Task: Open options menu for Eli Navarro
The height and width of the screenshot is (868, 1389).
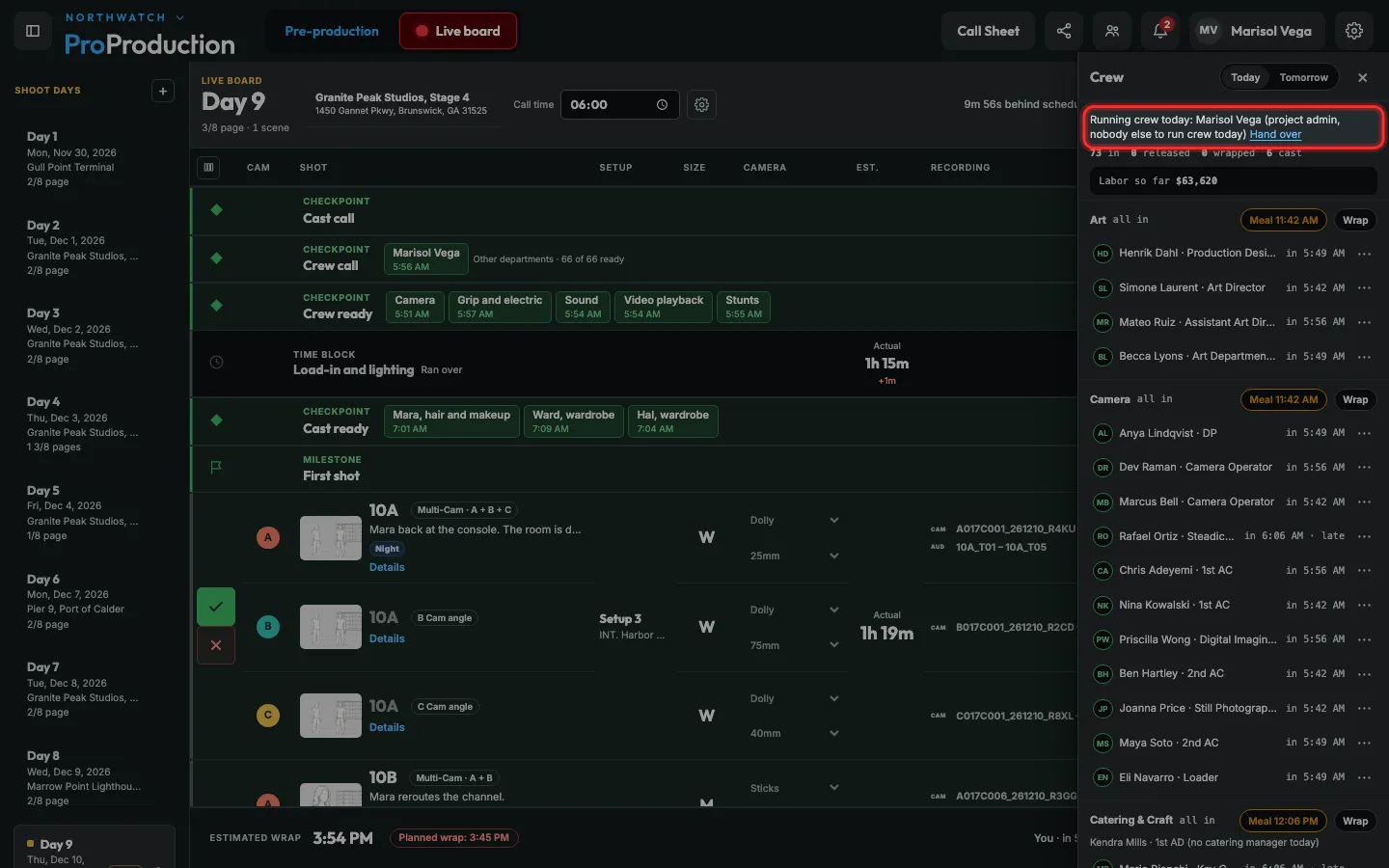Action: [x=1364, y=777]
